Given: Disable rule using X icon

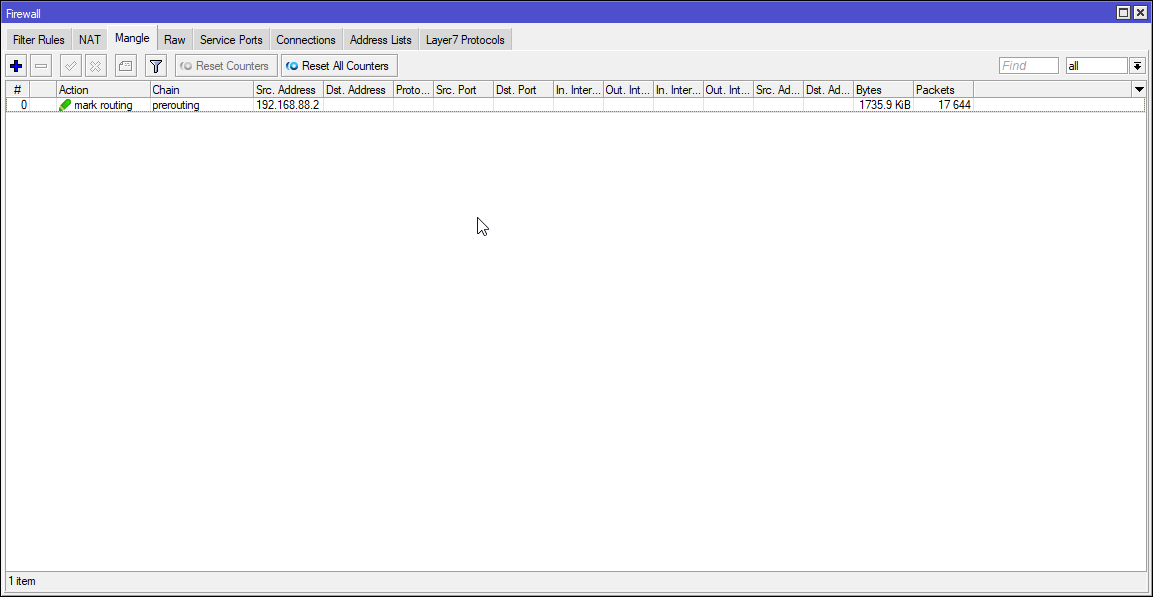Looking at the screenshot, I should click(96, 66).
